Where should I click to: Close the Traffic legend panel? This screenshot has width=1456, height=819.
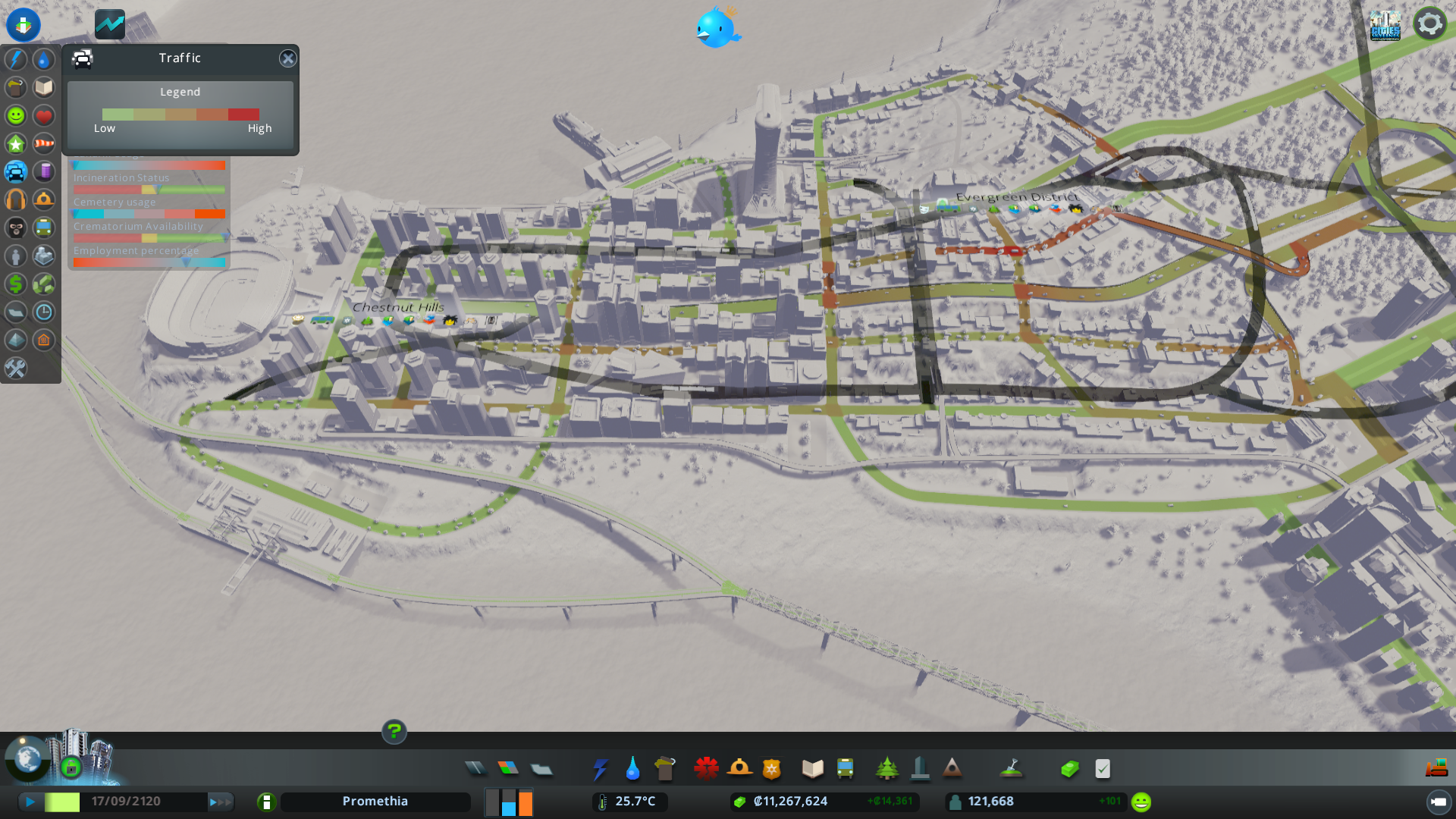pos(287,58)
